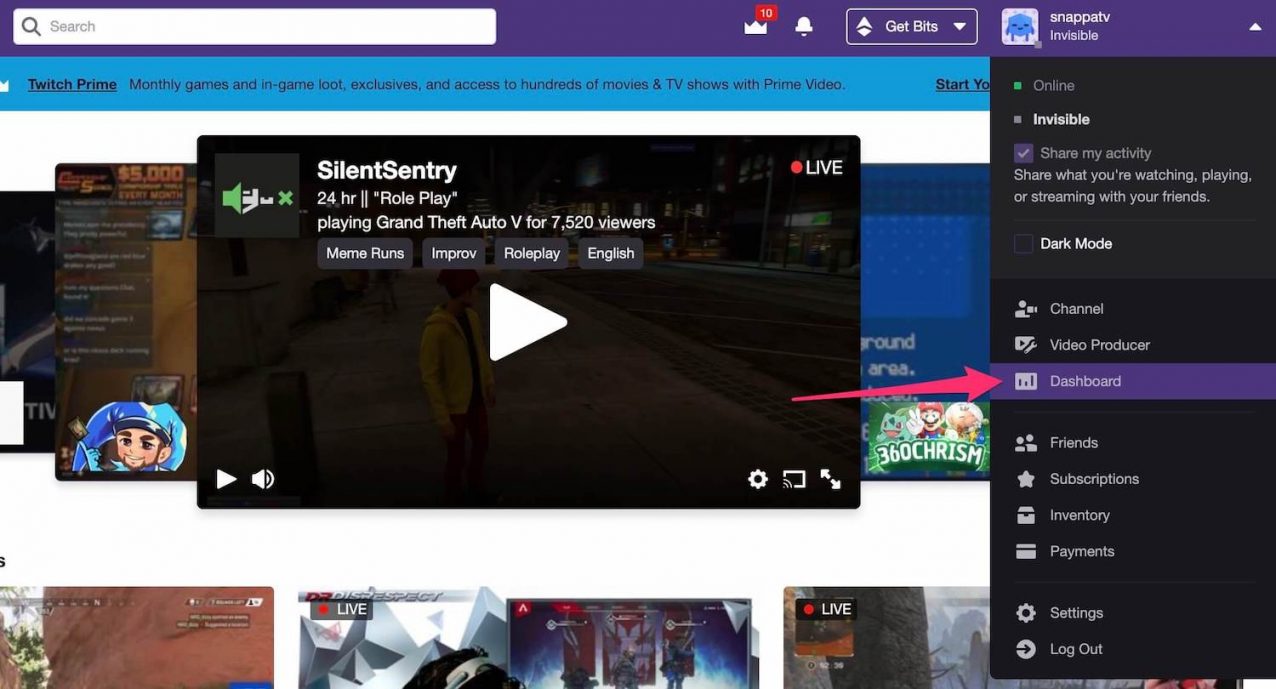
Task: Click the small play button in player
Action: point(226,479)
